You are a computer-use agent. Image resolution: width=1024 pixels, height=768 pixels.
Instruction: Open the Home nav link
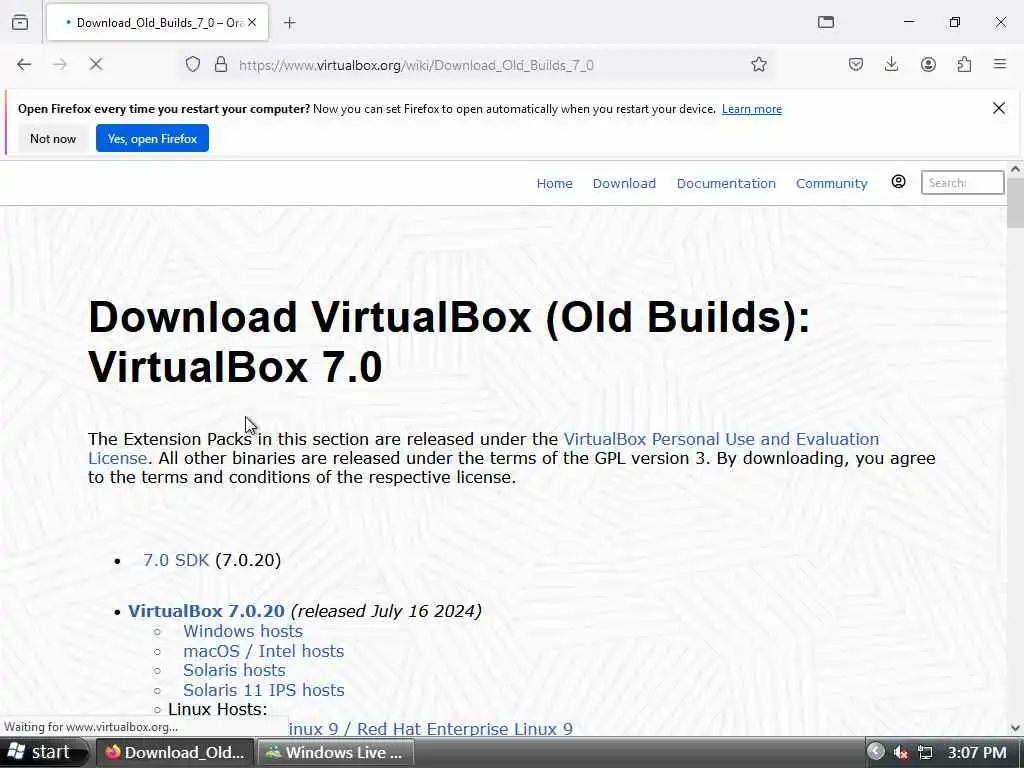(x=554, y=184)
